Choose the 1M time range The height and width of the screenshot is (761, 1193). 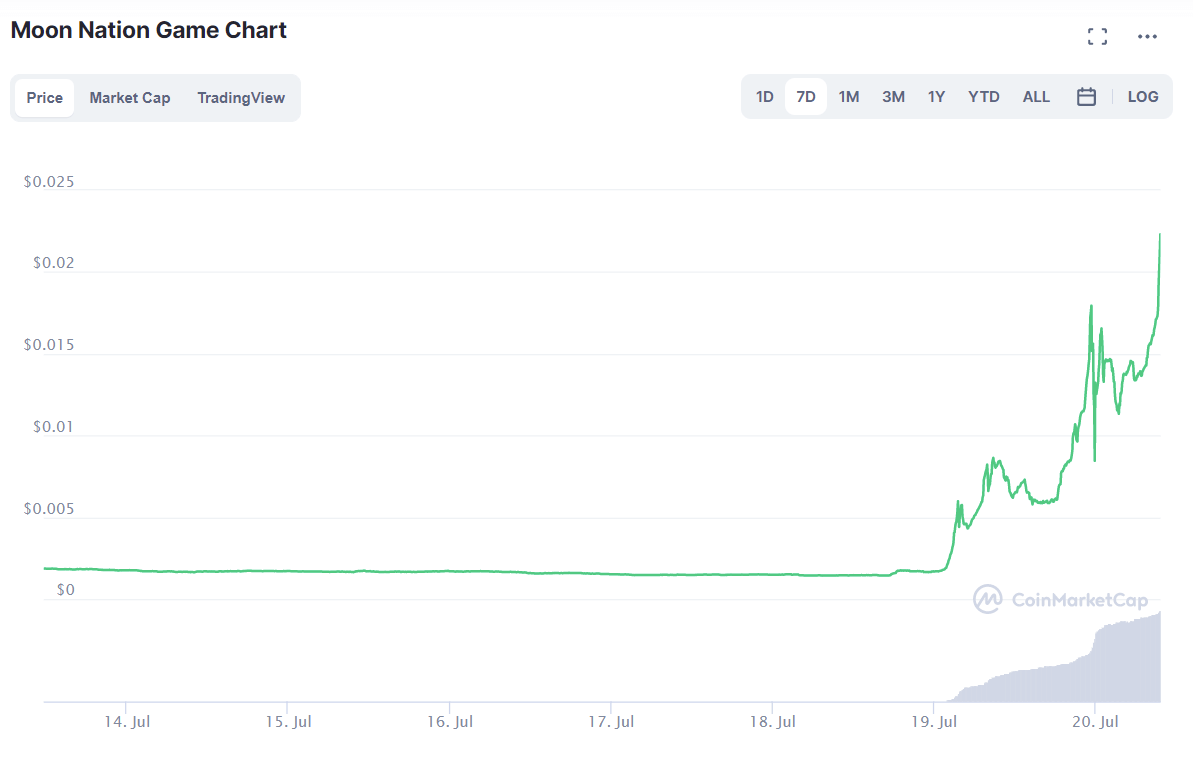tap(848, 97)
